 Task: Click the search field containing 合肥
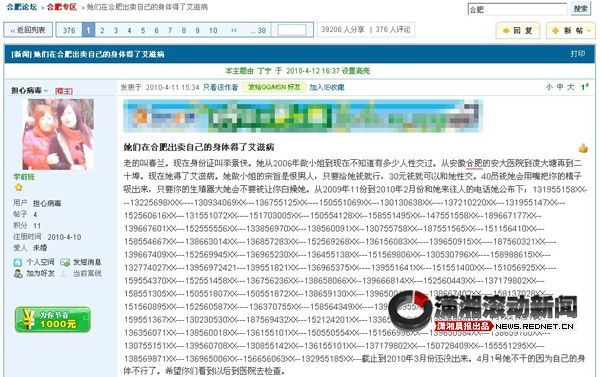pos(517,9)
